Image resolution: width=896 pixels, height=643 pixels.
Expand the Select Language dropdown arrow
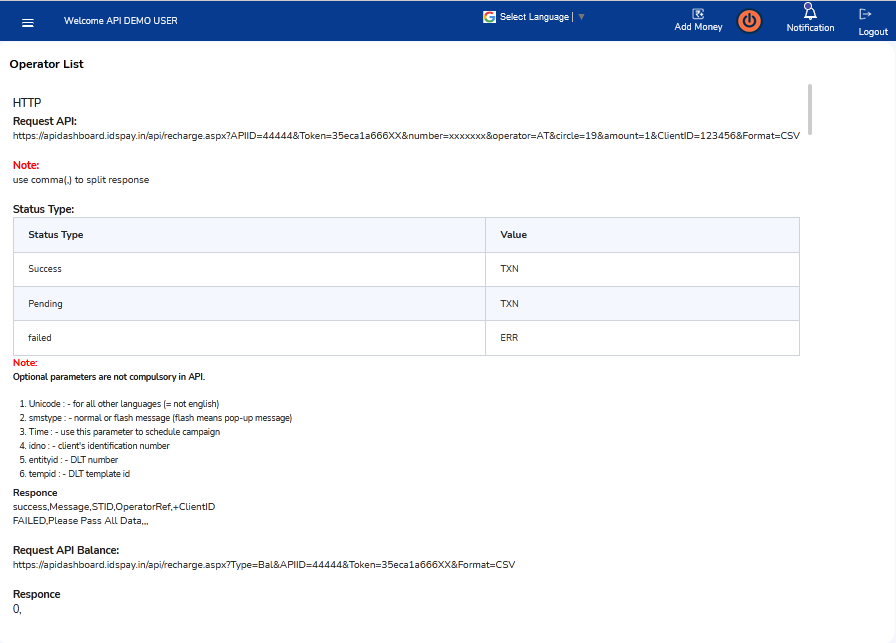[582, 17]
